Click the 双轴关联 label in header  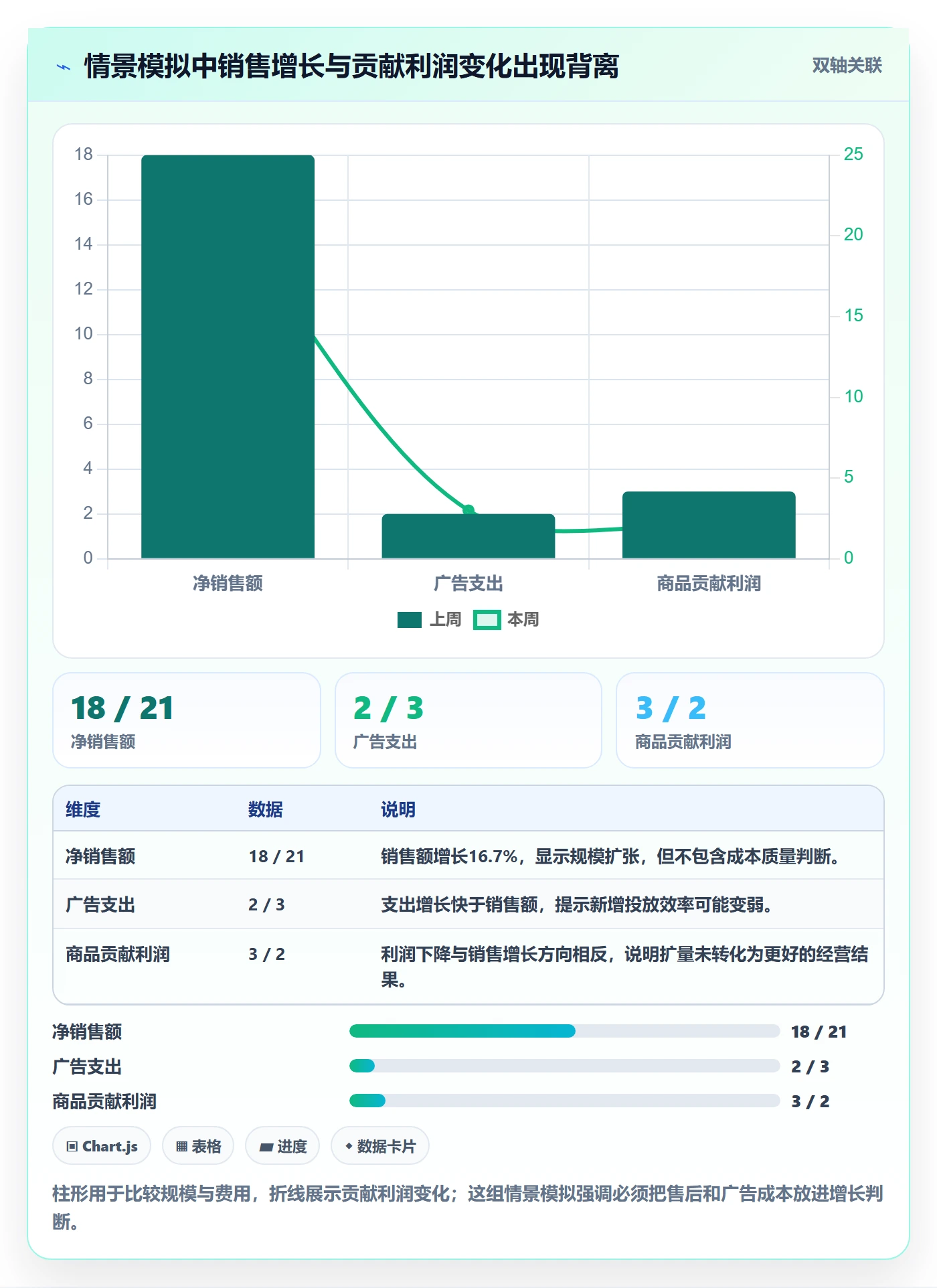coord(847,66)
